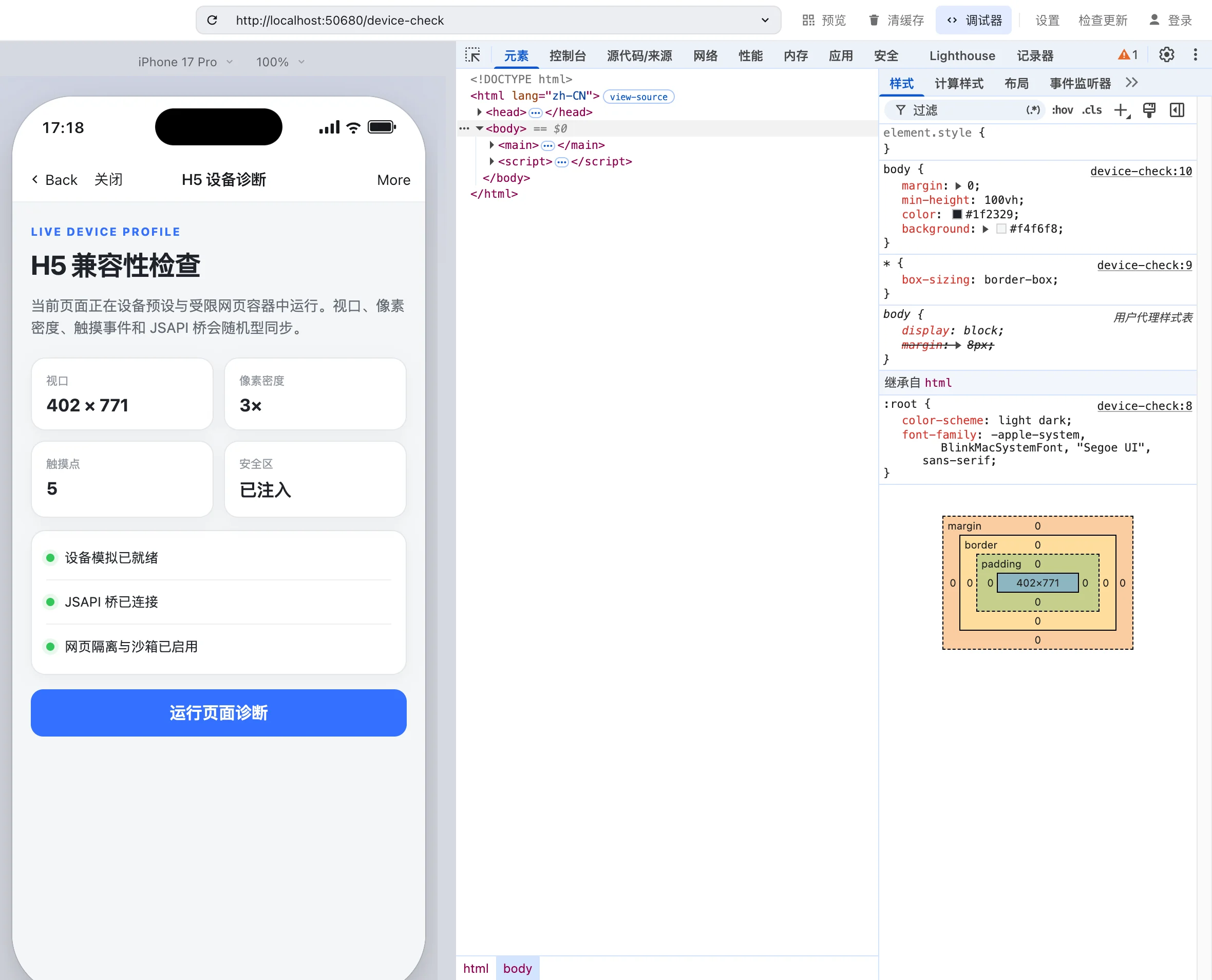Collapse the body element node
The width and height of the screenshot is (1212, 980).
[x=479, y=129]
